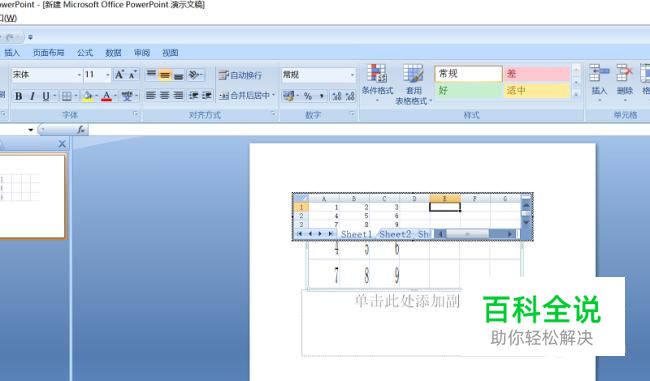The height and width of the screenshot is (381, 650).
Task: Align text right
Action: (178, 95)
